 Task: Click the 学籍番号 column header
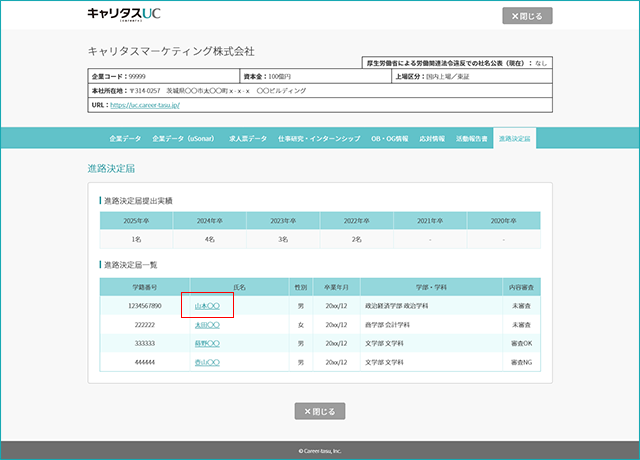144,287
